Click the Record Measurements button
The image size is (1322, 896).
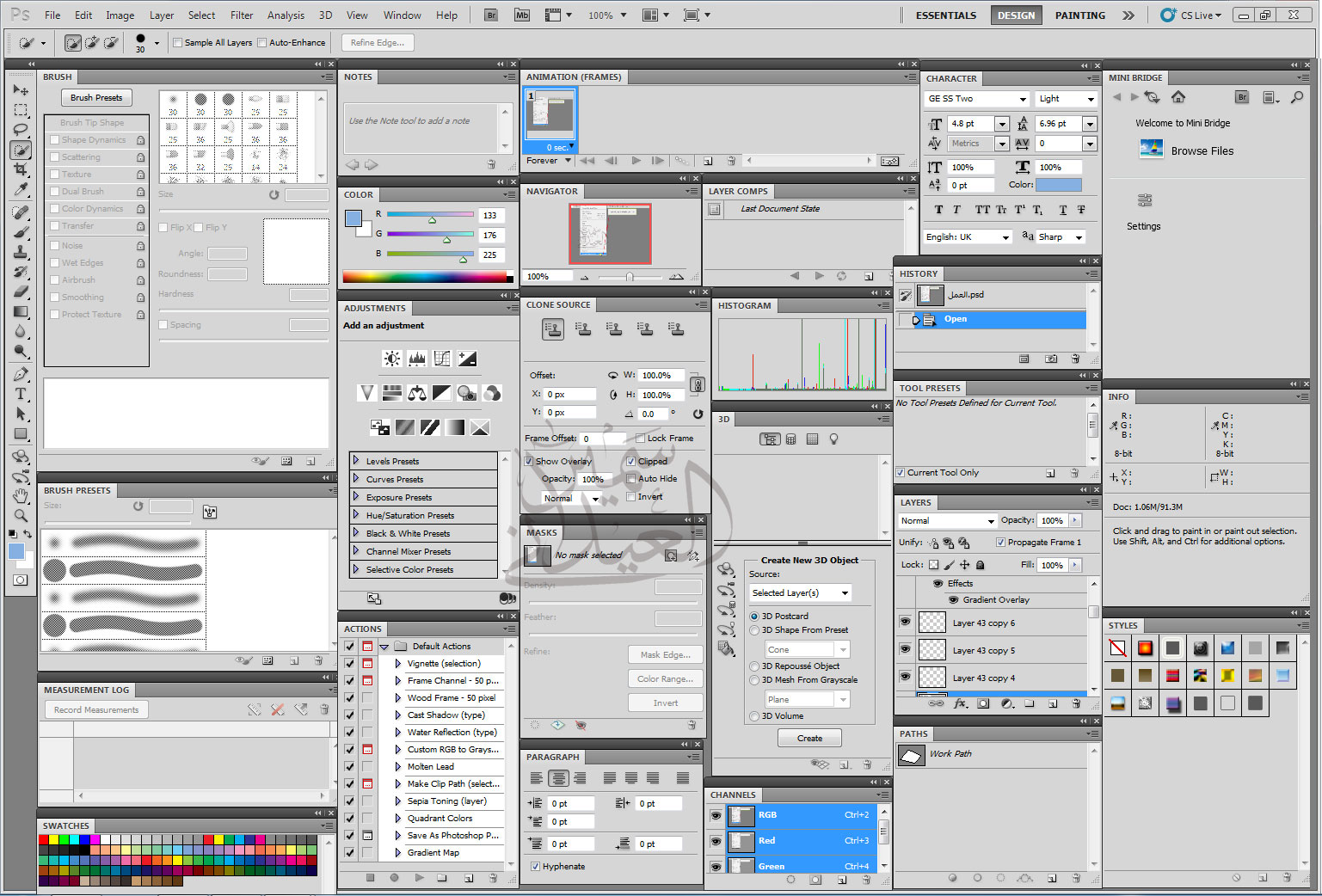tap(96, 710)
